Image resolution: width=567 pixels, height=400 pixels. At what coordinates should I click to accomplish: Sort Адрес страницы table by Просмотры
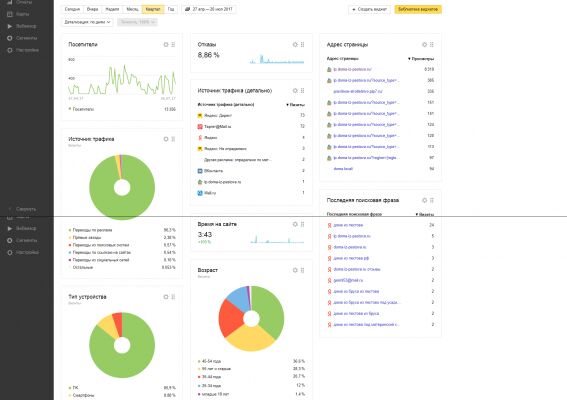421,59
